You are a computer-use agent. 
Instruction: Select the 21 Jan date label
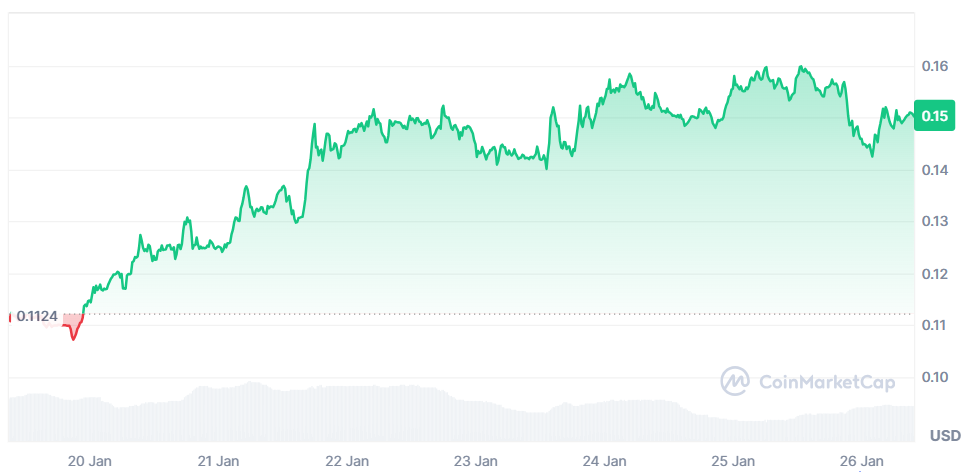tap(218, 461)
